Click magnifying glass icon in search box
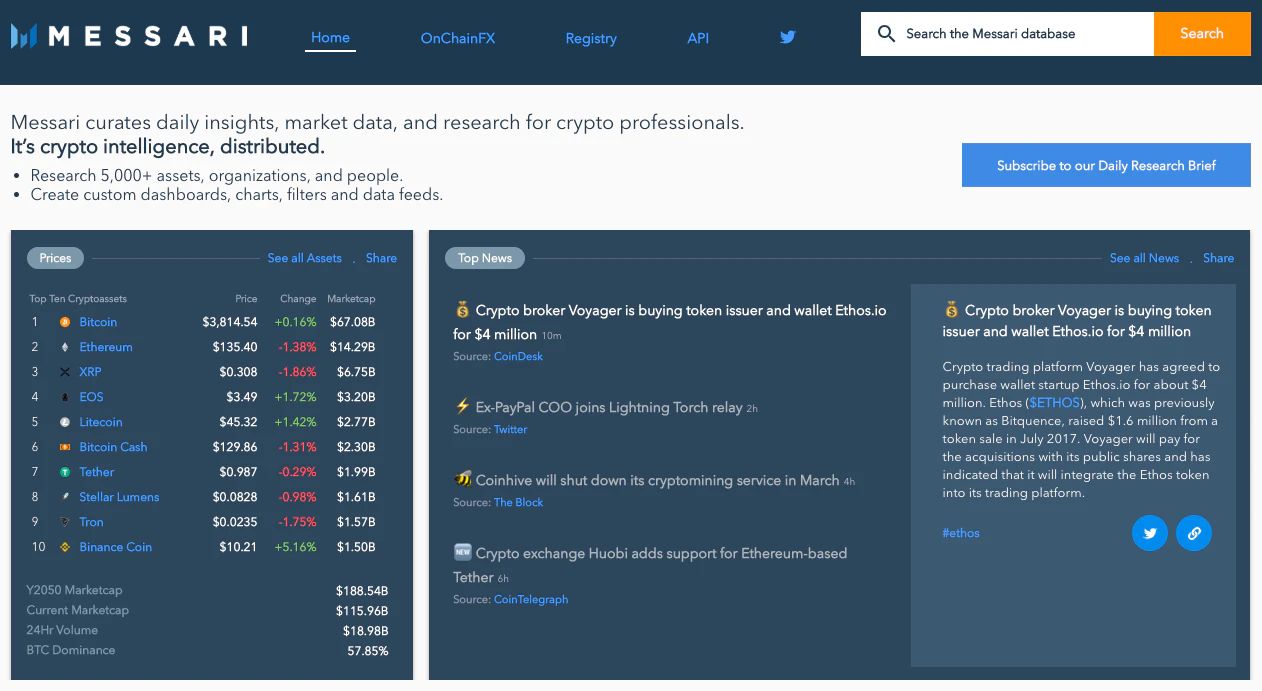 [886, 34]
